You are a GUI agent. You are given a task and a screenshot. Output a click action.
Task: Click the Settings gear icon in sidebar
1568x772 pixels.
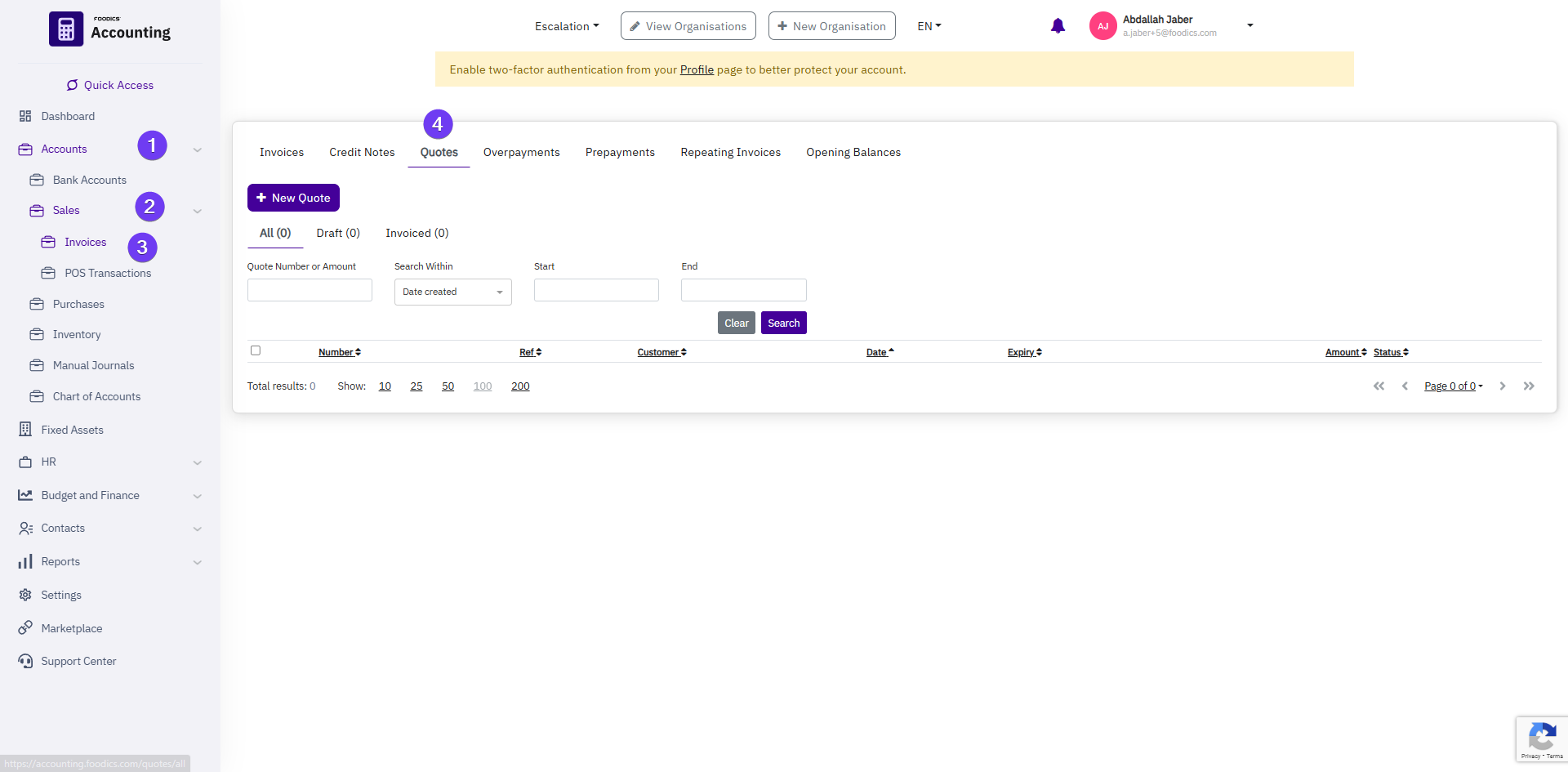pyautogui.click(x=25, y=595)
